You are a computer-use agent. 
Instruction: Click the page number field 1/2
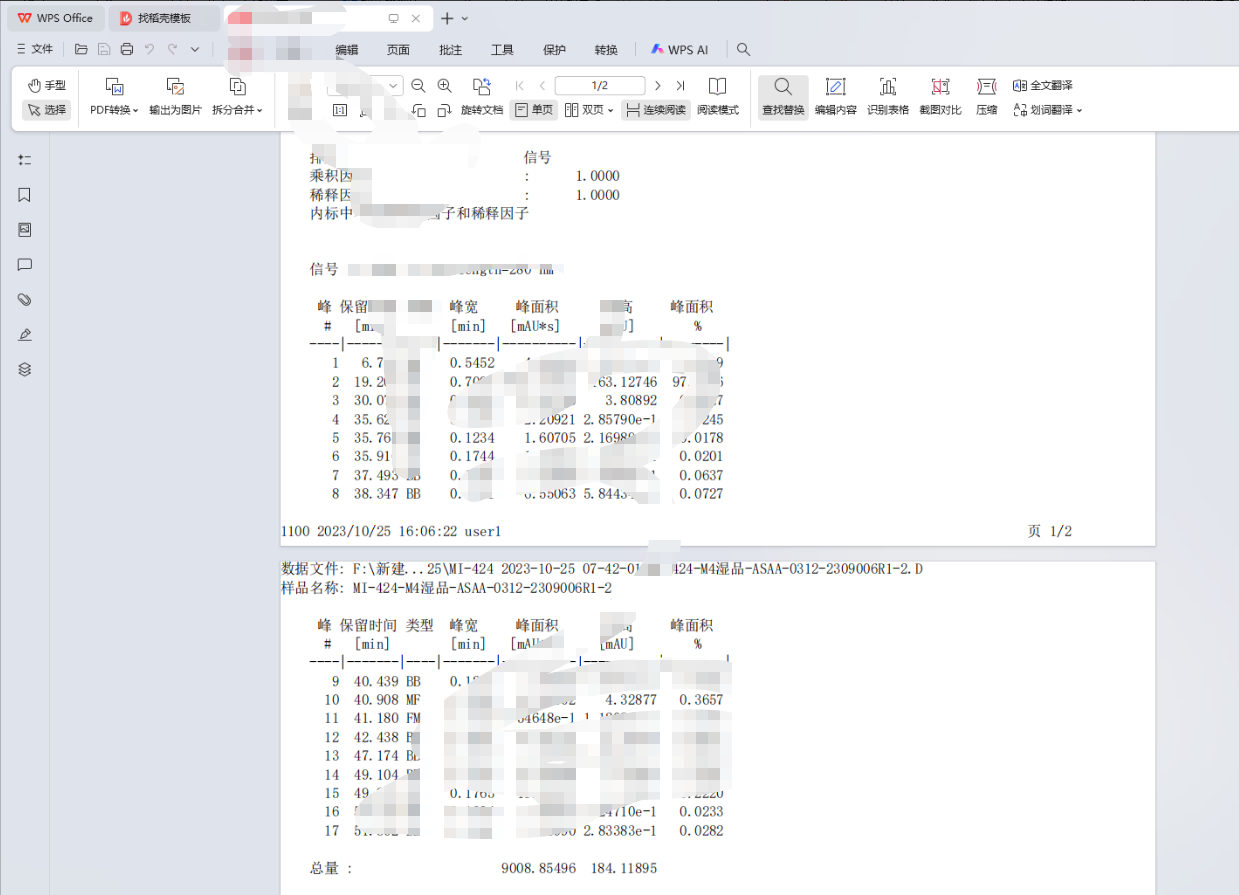pyautogui.click(x=600, y=86)
